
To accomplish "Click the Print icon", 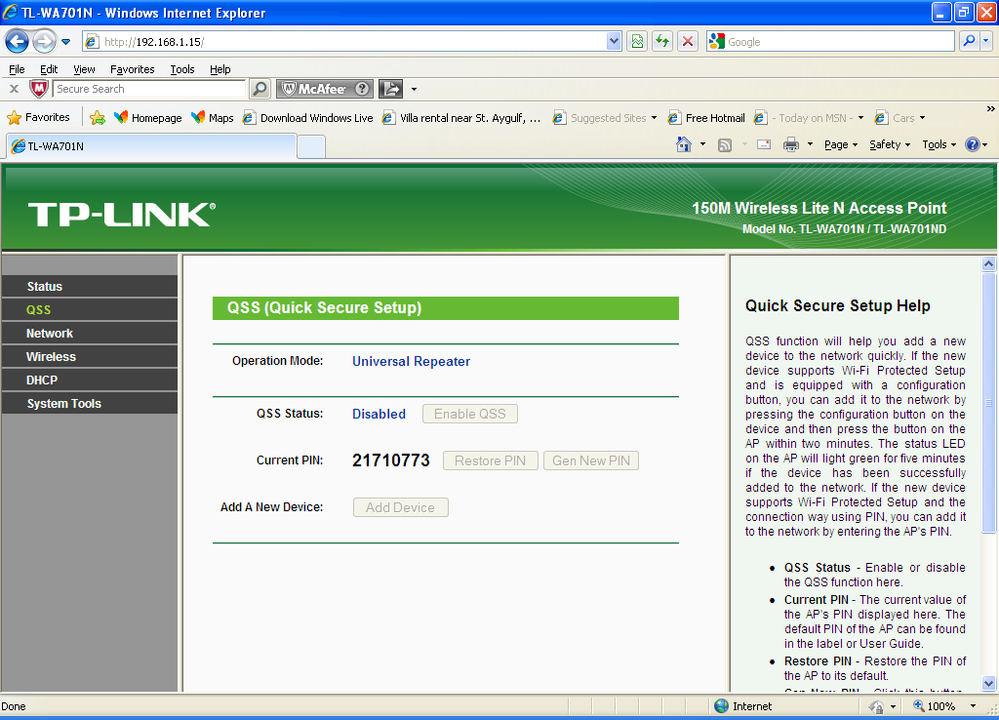I will [791, 145].
